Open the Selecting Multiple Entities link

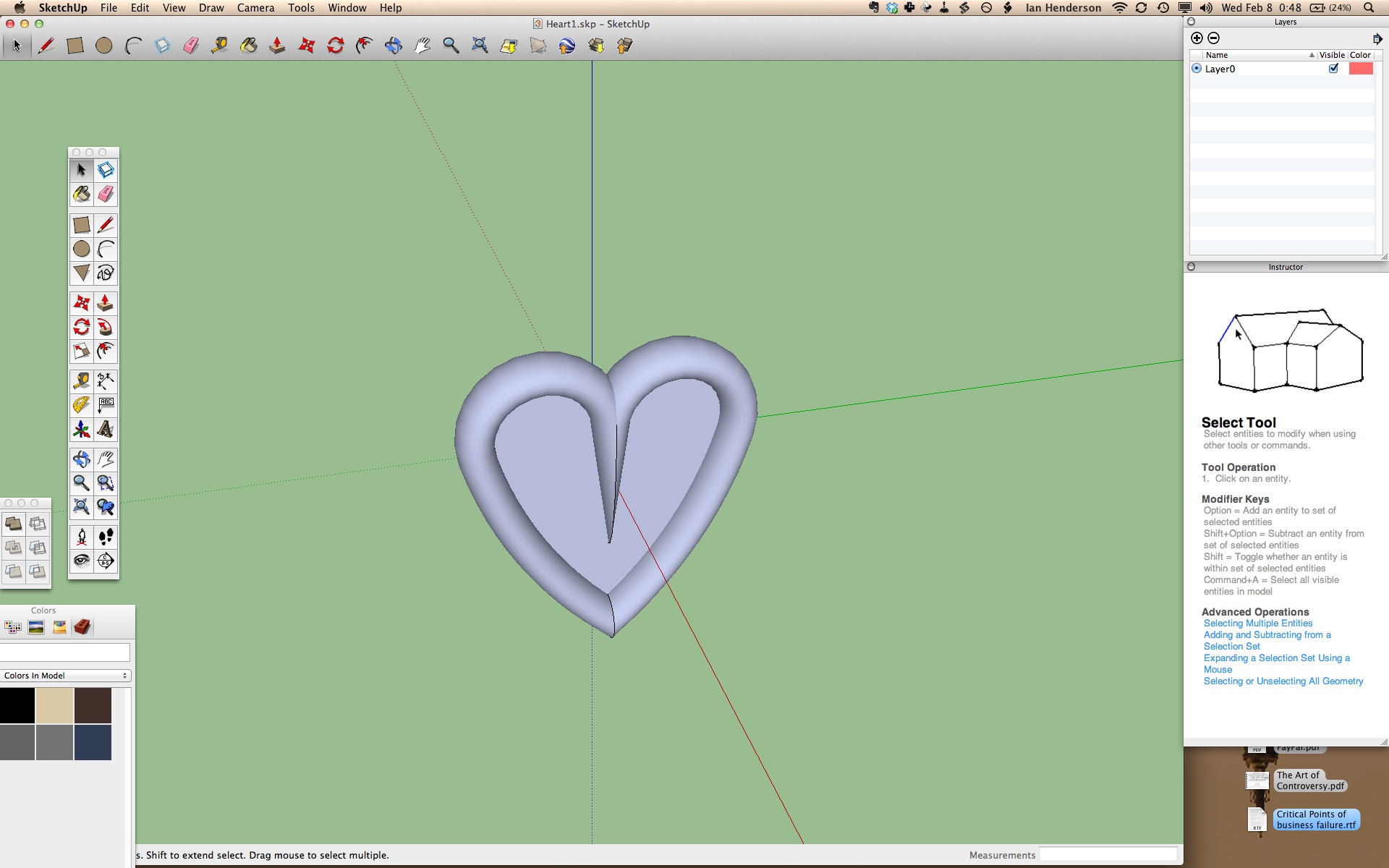(x=1257, y=623)
